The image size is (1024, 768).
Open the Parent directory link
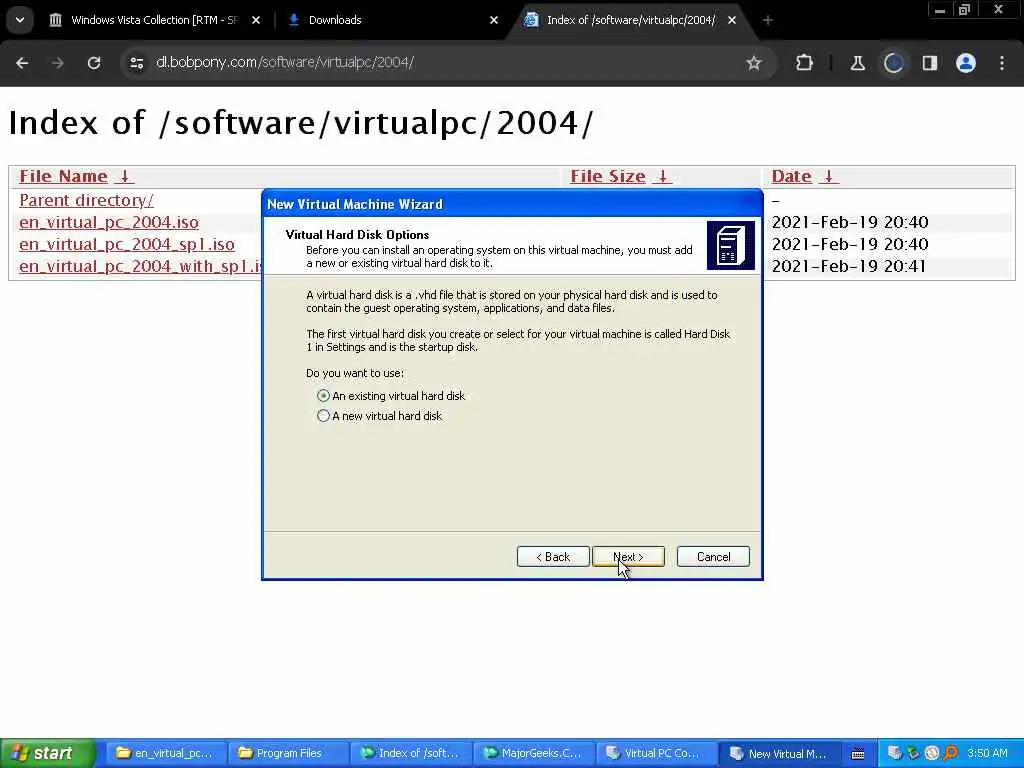coord(86,200)
